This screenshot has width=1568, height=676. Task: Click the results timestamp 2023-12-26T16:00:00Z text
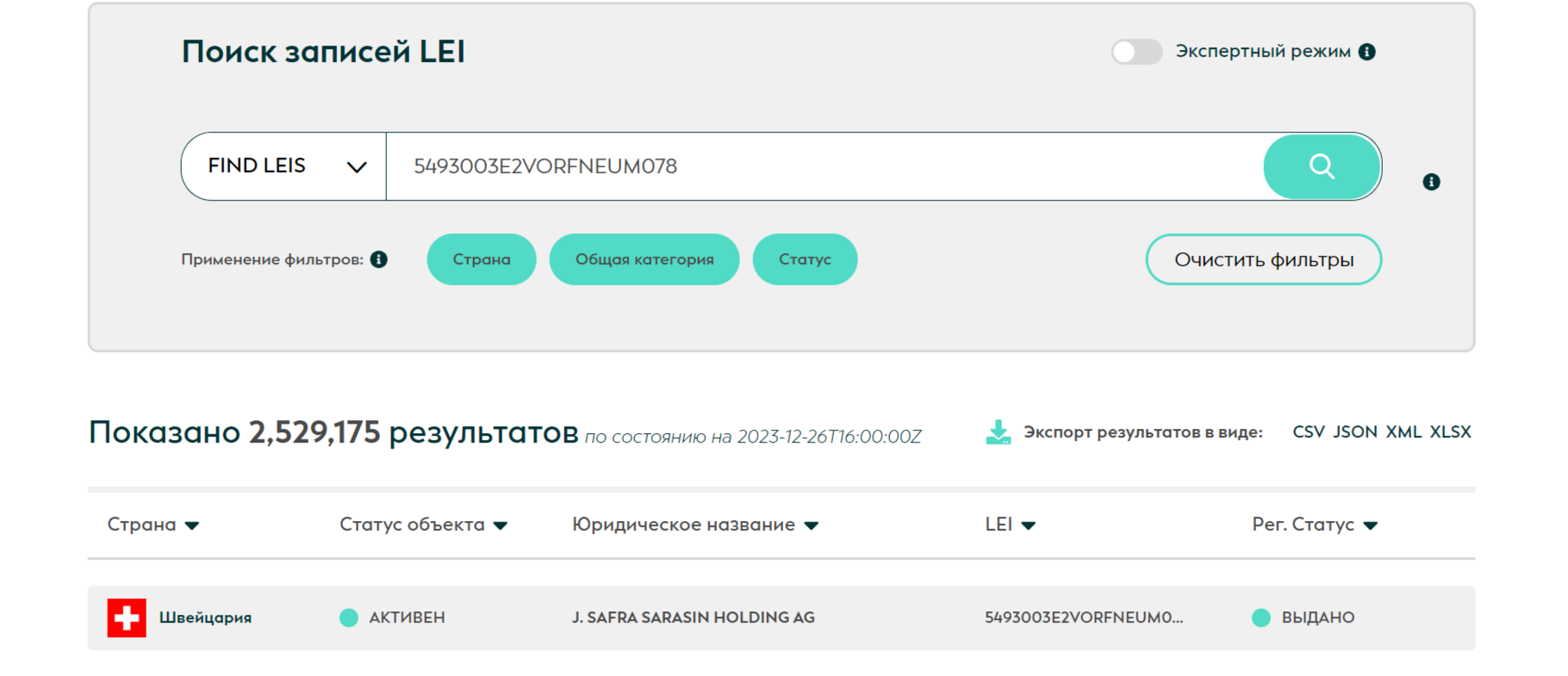[x=829, y=437]
